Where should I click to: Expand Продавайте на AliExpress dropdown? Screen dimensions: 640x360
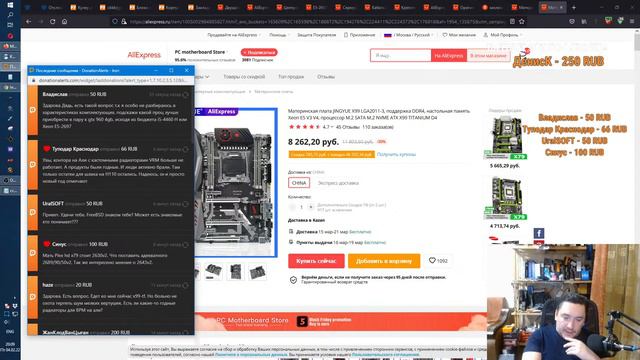pyautogui.click(x=234, y=35)
